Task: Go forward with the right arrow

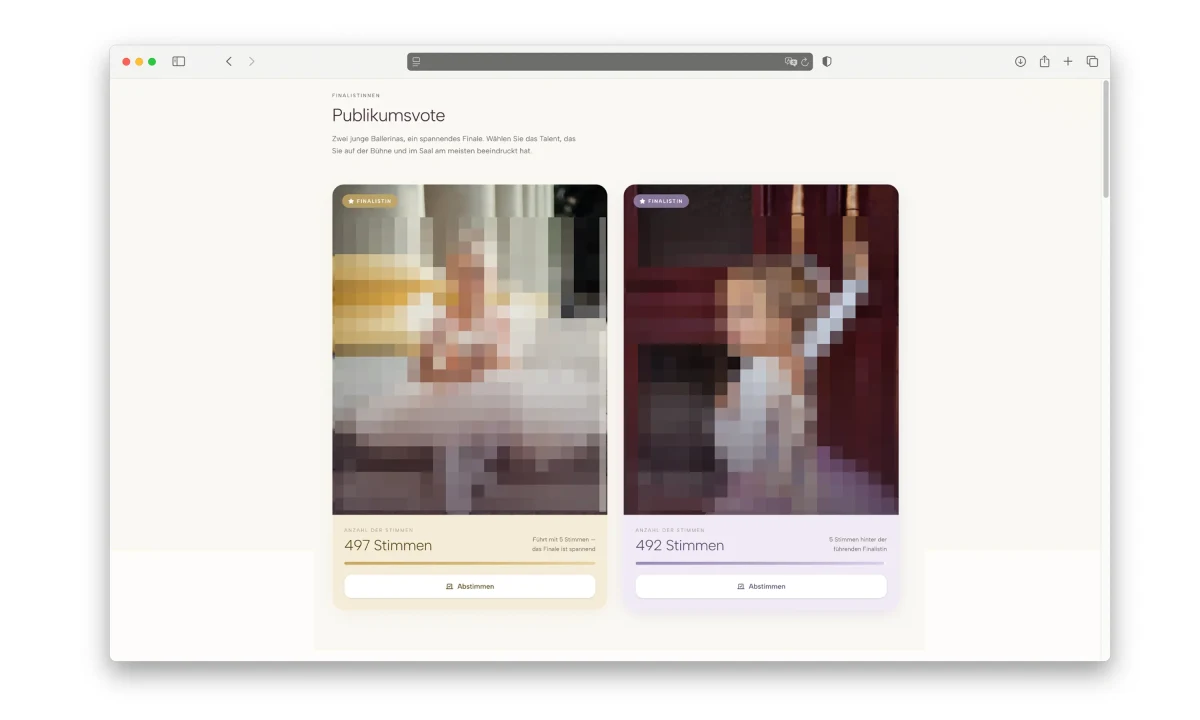Action: 251,61
